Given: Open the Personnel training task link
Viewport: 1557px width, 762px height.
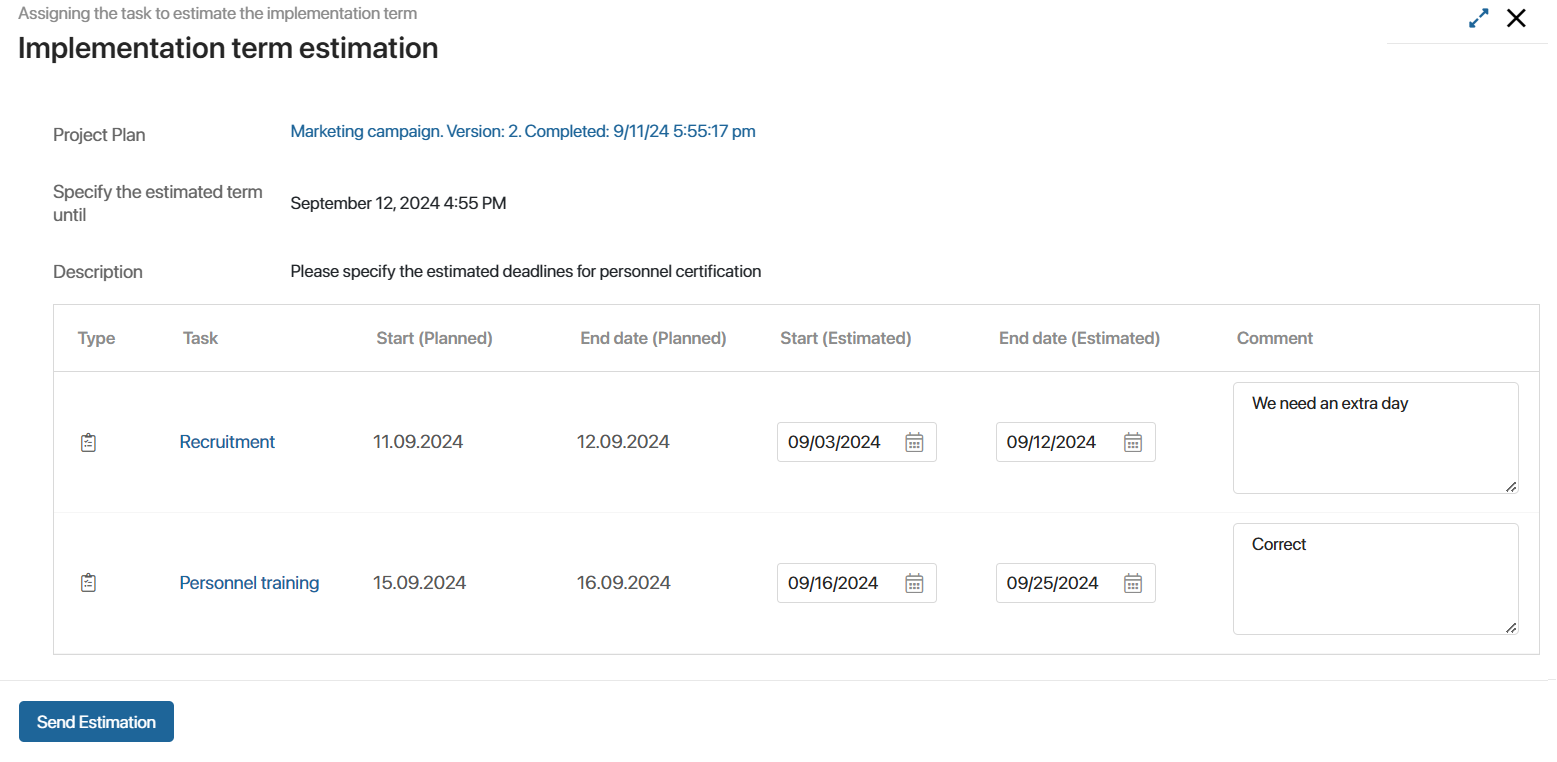Looking at the screenshot, I should pos(249,583).
